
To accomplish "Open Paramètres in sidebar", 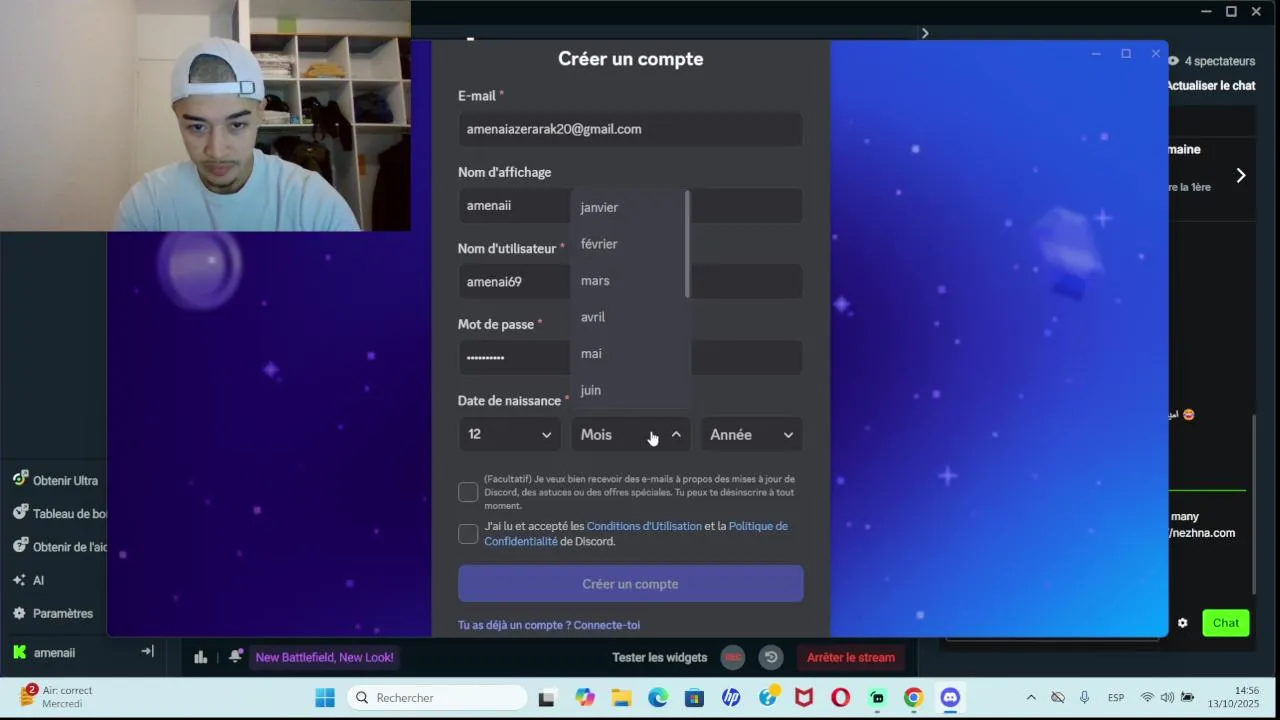I will point(53,613).
